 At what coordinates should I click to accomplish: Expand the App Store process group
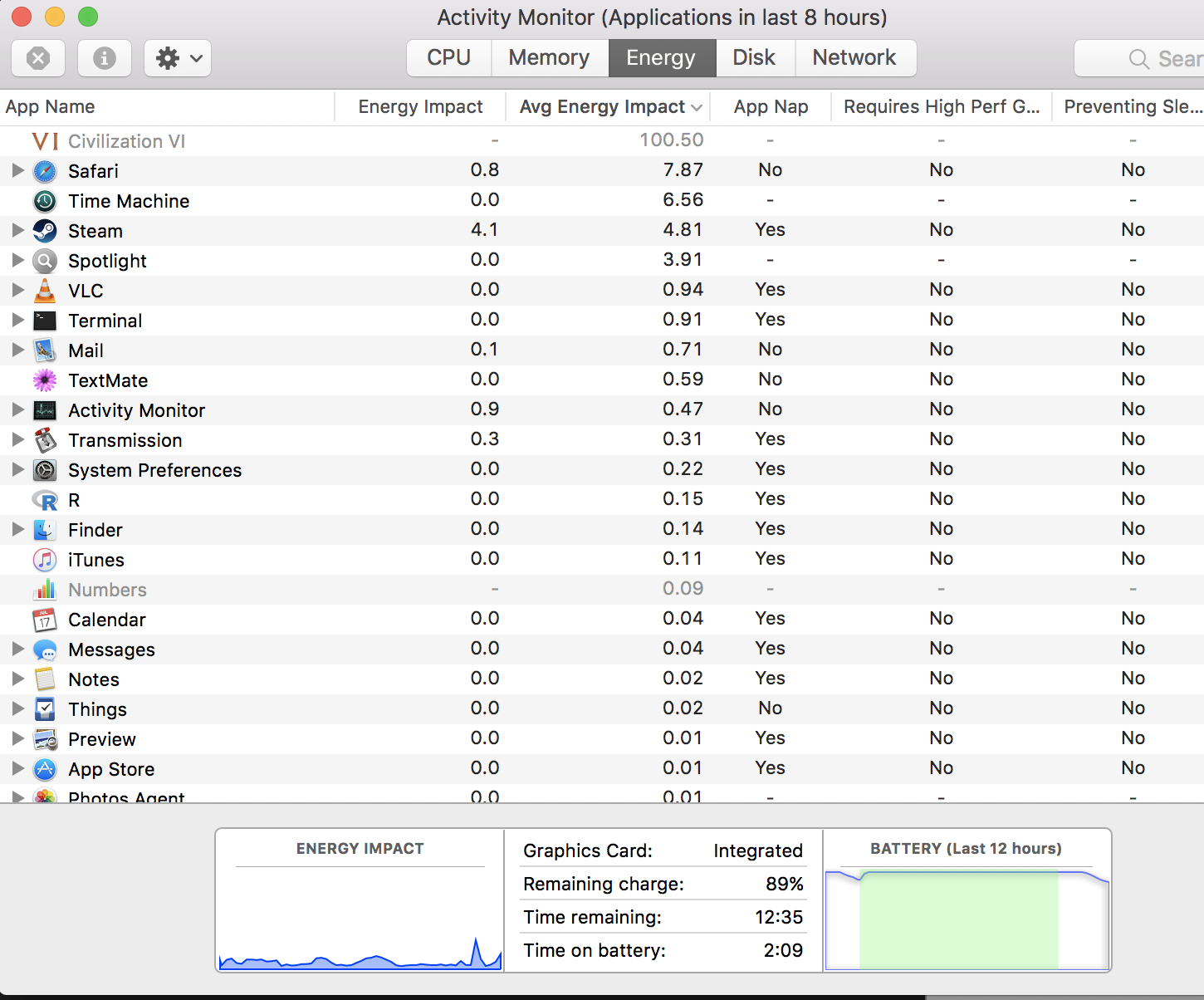(17, 768)
